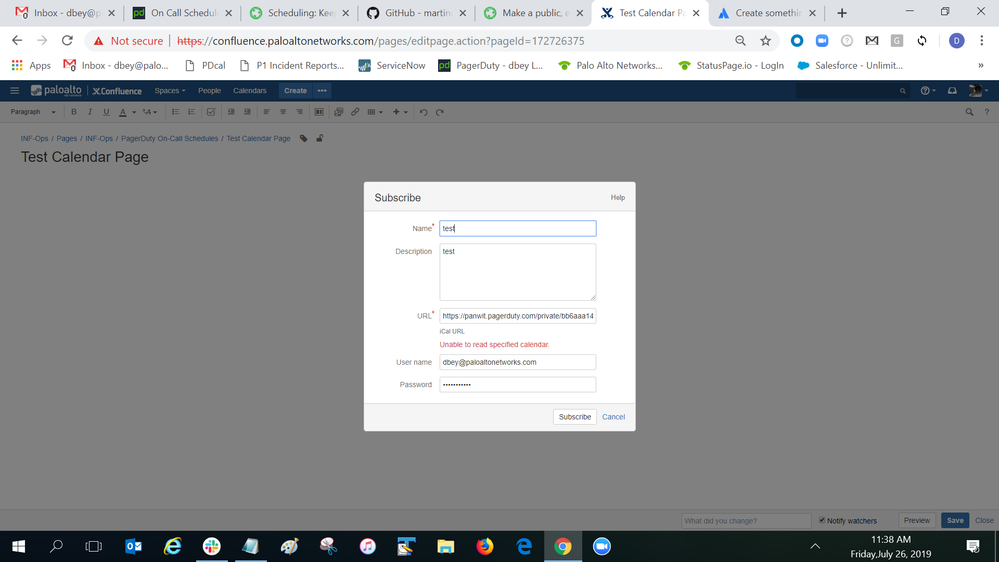
Task: Click the insert files and images icon
Action: (338, 112)
